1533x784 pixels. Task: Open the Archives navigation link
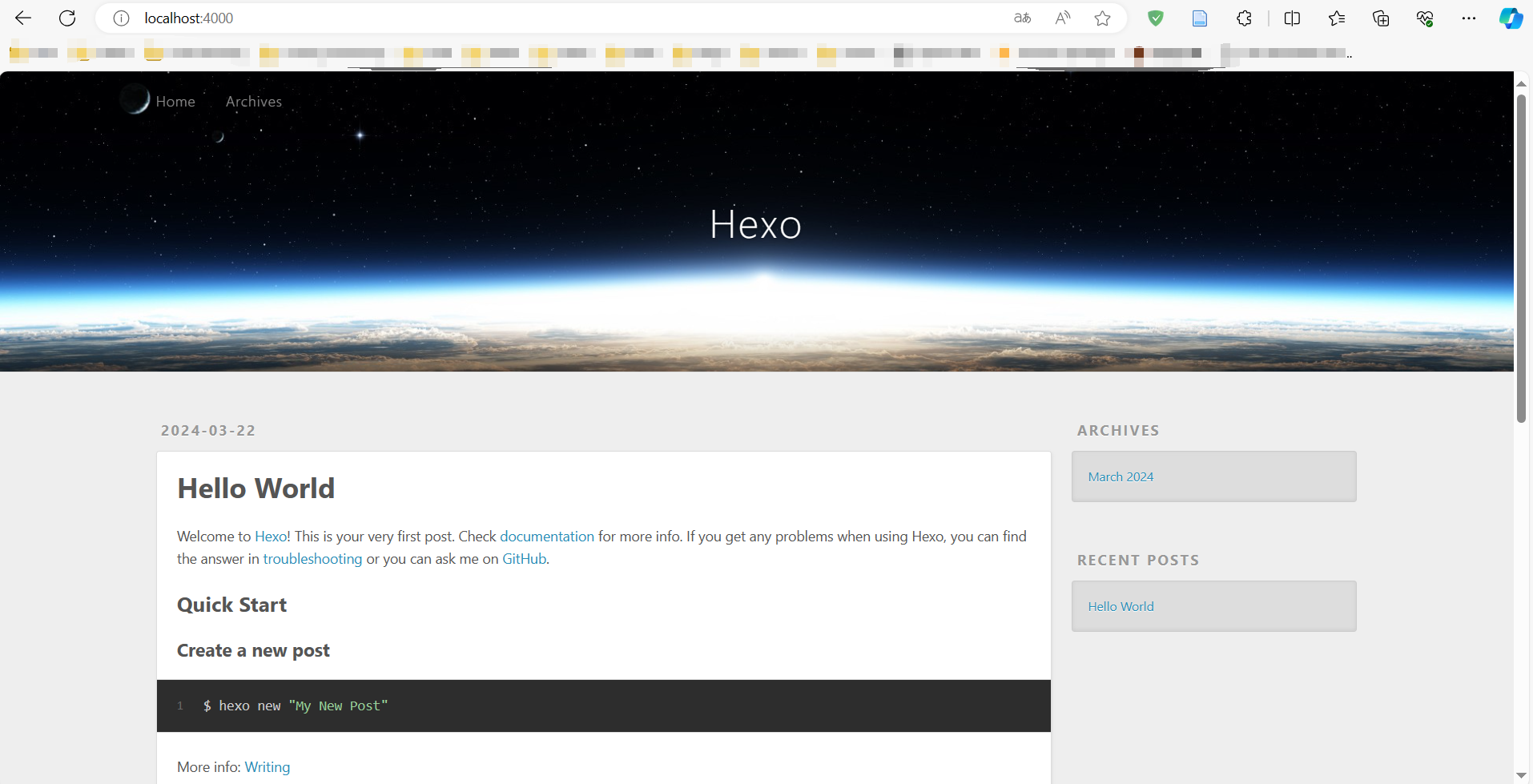click(x=254, y=102)
